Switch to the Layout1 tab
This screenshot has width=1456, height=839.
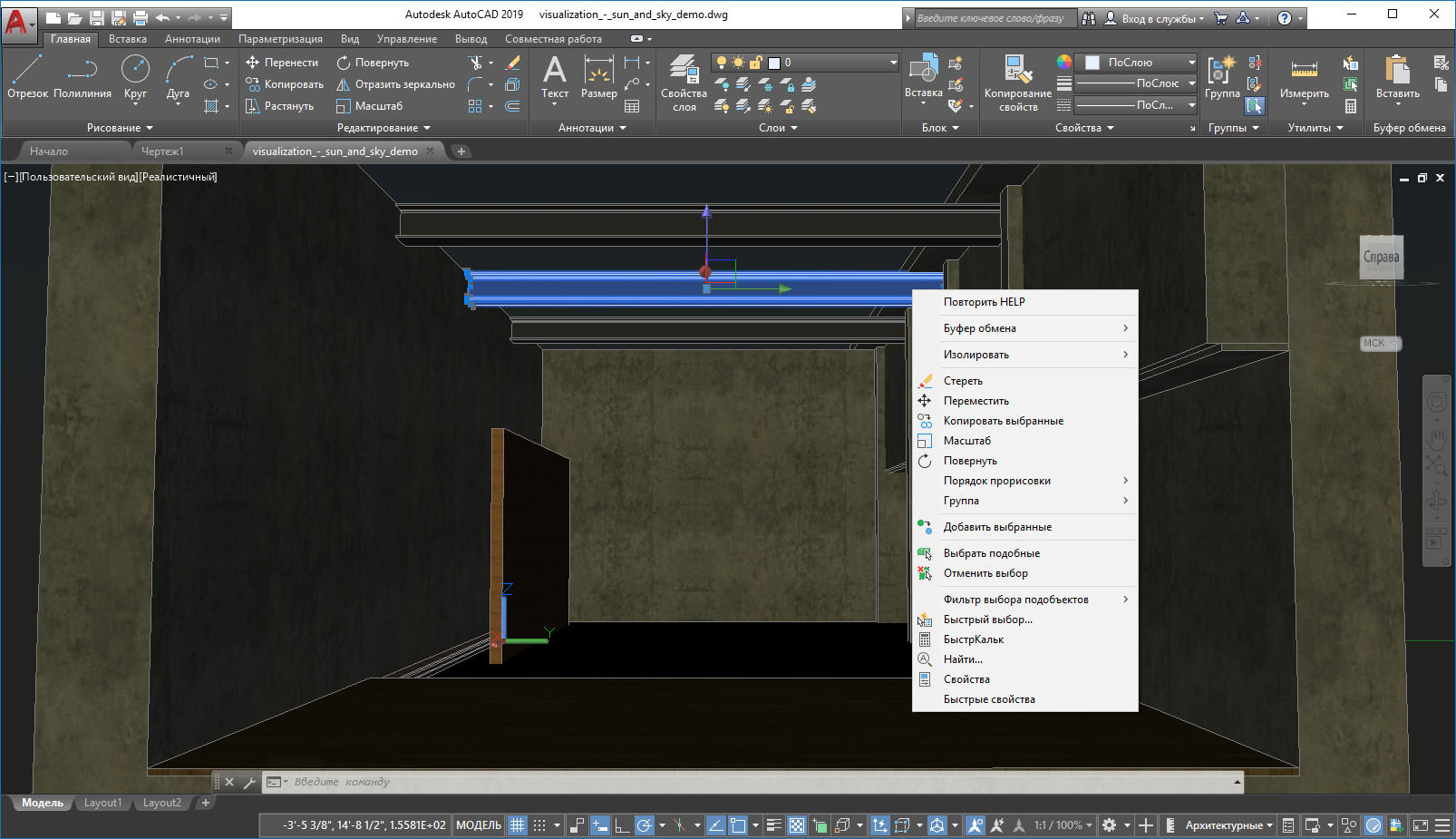coord(102,803)
